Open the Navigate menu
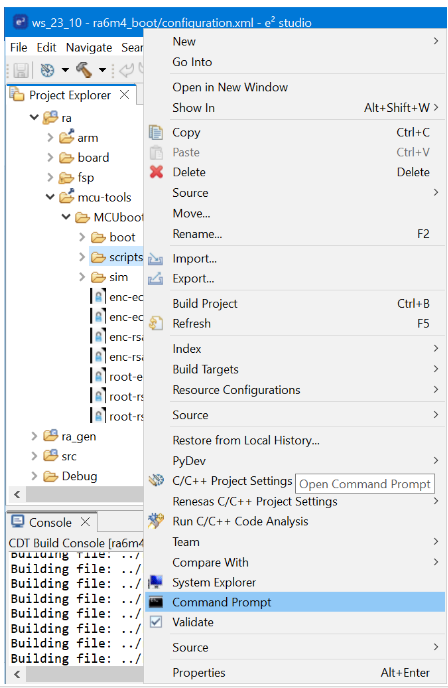448x688 pixels. tap(89, 47)
